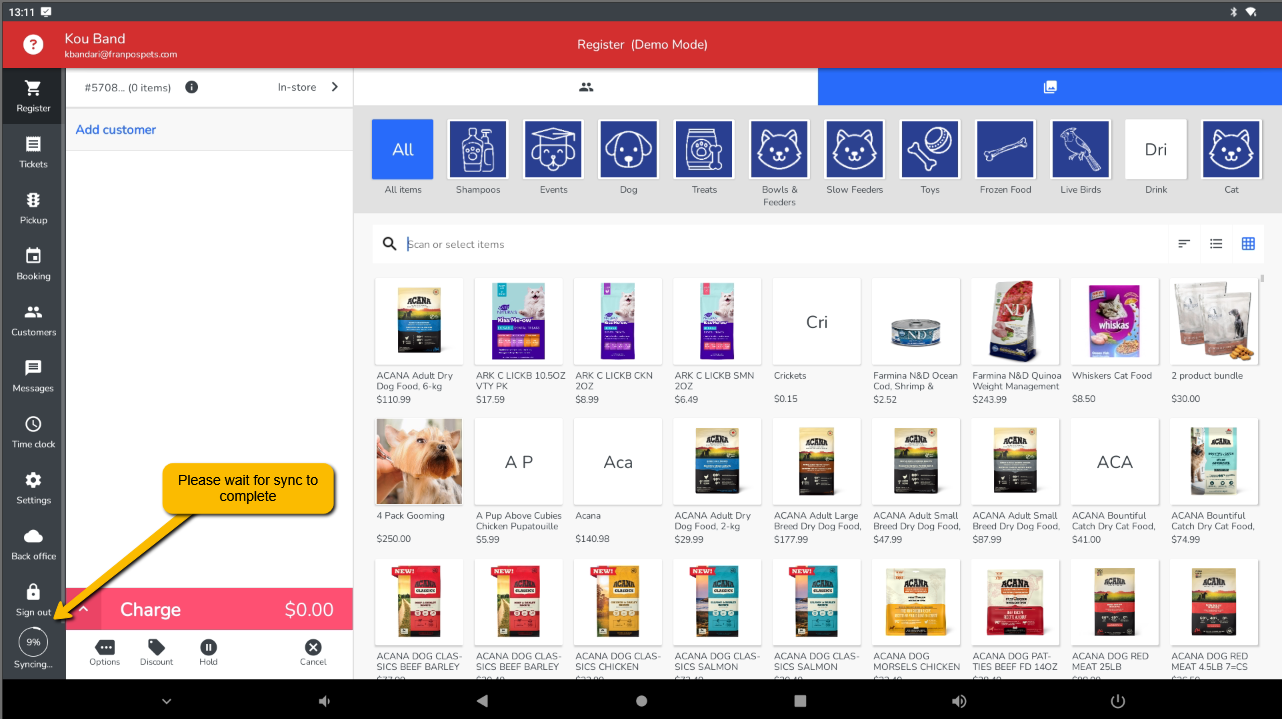Click the help question mark icon
The image size is (1282, 719).
[33, 44]
